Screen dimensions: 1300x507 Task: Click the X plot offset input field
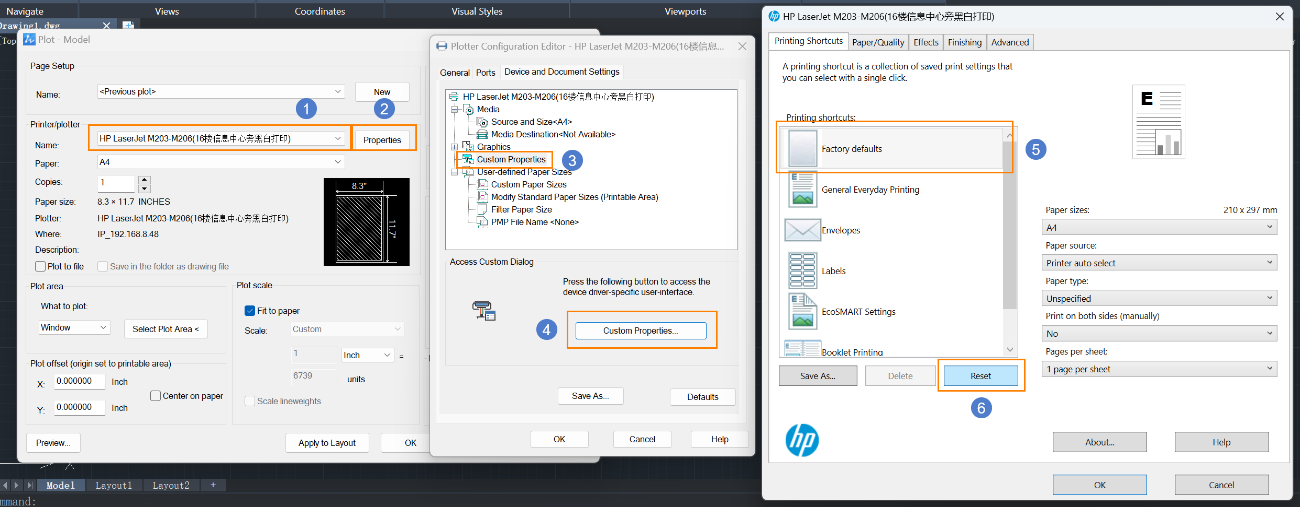pos(77,382)
